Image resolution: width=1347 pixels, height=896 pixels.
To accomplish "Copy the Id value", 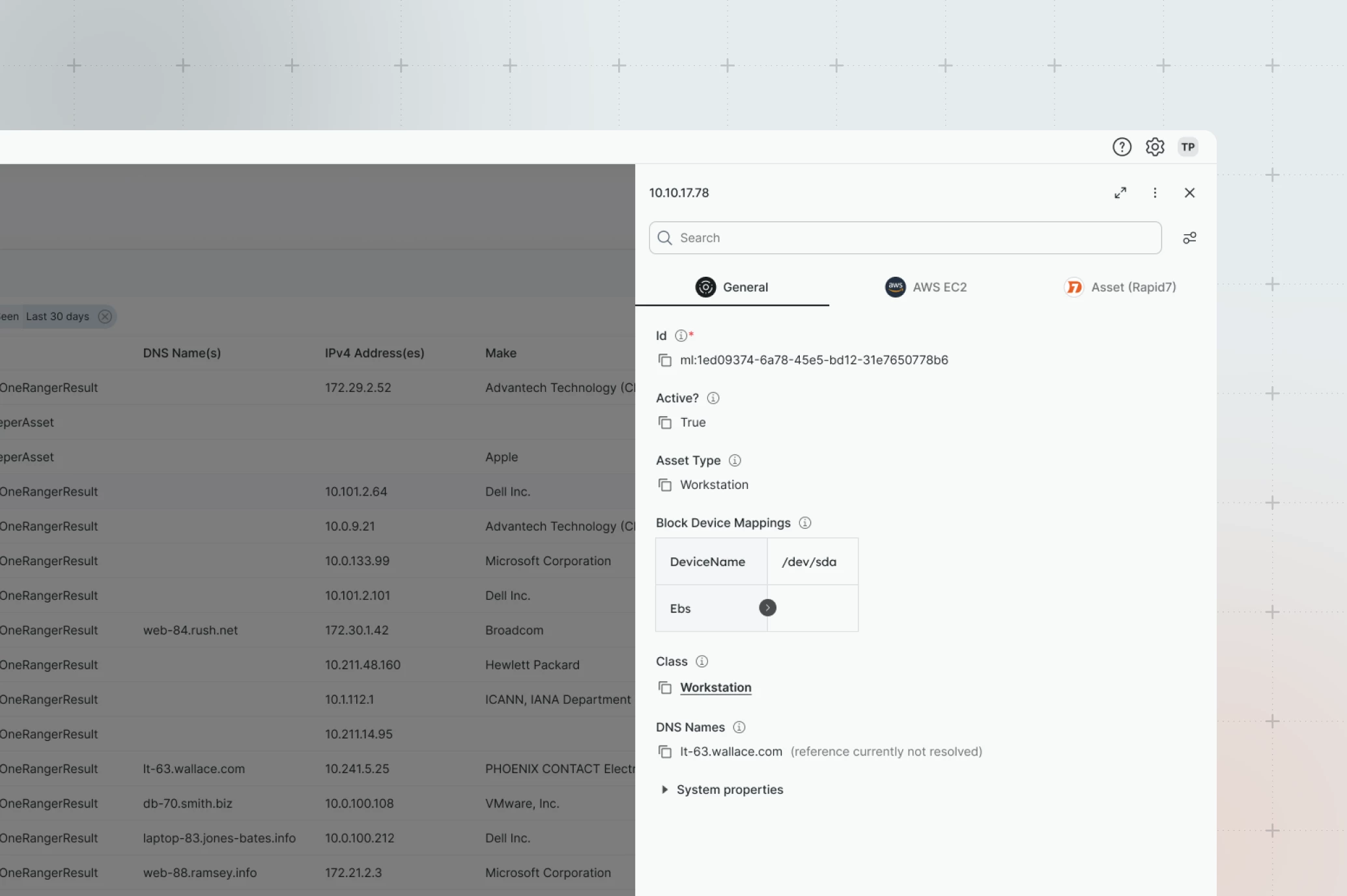I will 665,360.
